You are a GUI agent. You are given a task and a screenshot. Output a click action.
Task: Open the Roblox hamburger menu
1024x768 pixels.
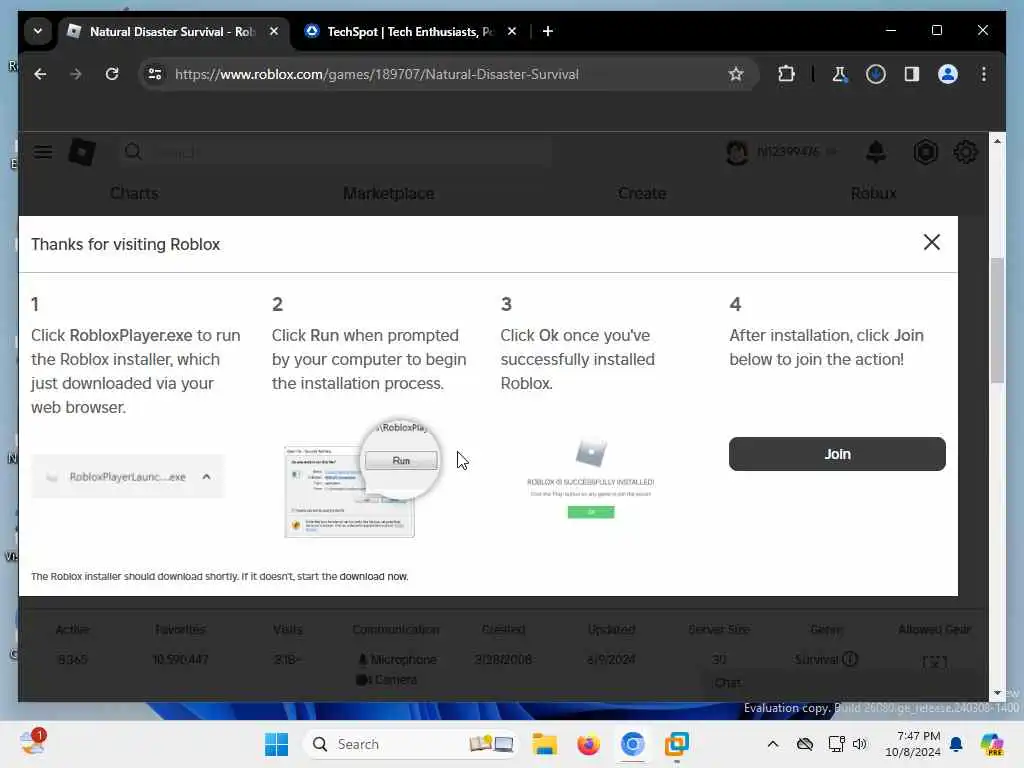pyautogui.click(x=43, y=152)
